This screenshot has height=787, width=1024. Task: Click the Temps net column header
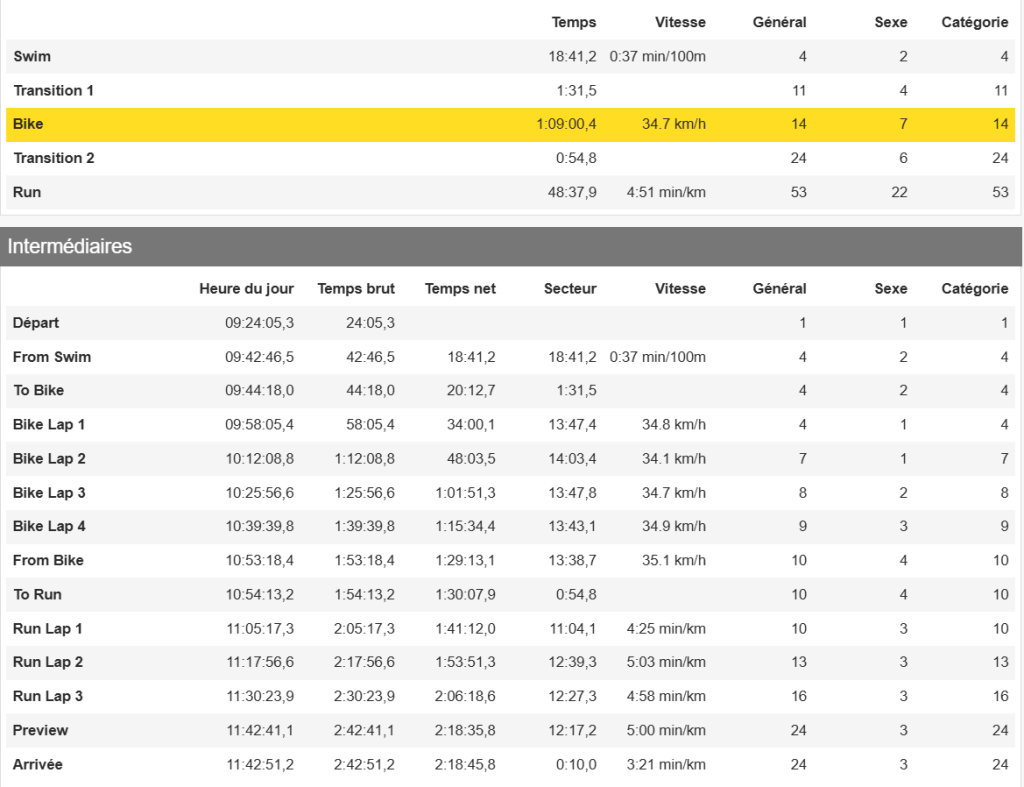[x=460, y=288]
